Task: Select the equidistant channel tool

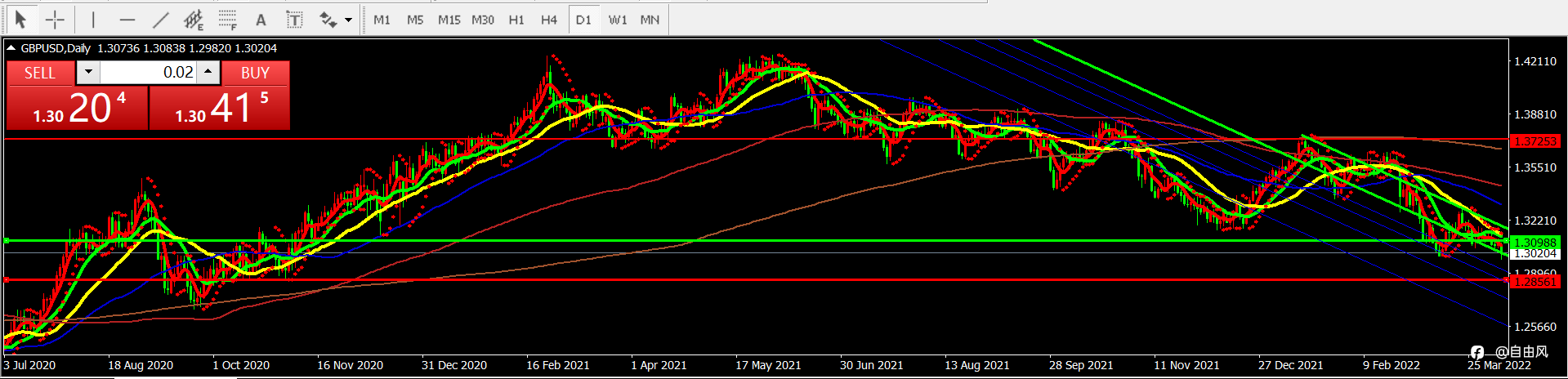Action: tap(194, 19)
